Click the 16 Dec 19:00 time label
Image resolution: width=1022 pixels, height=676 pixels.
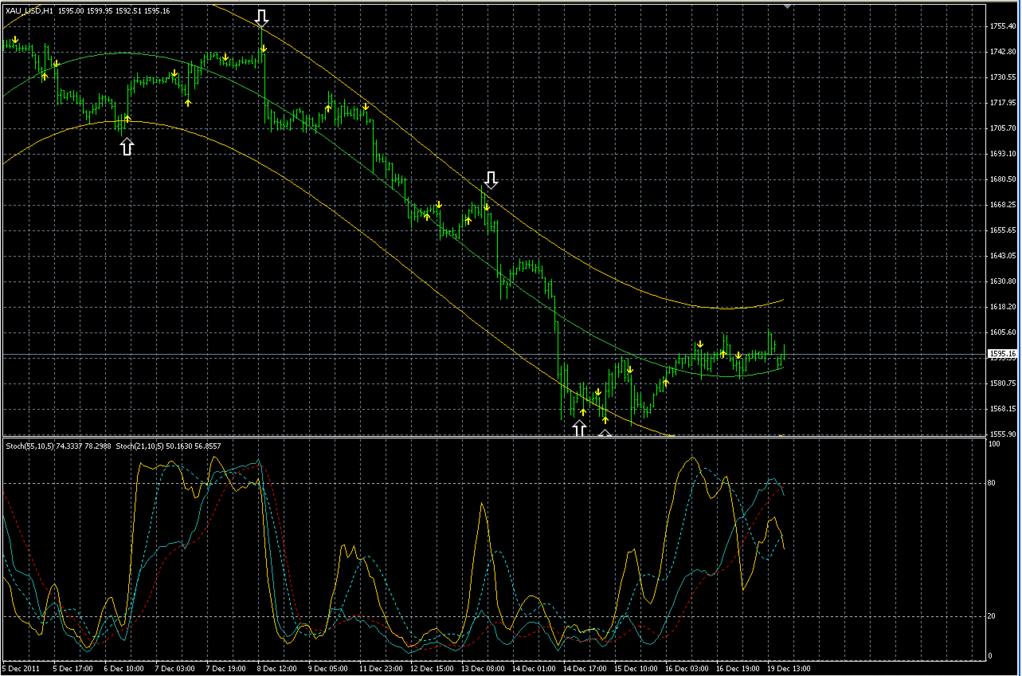738,669
